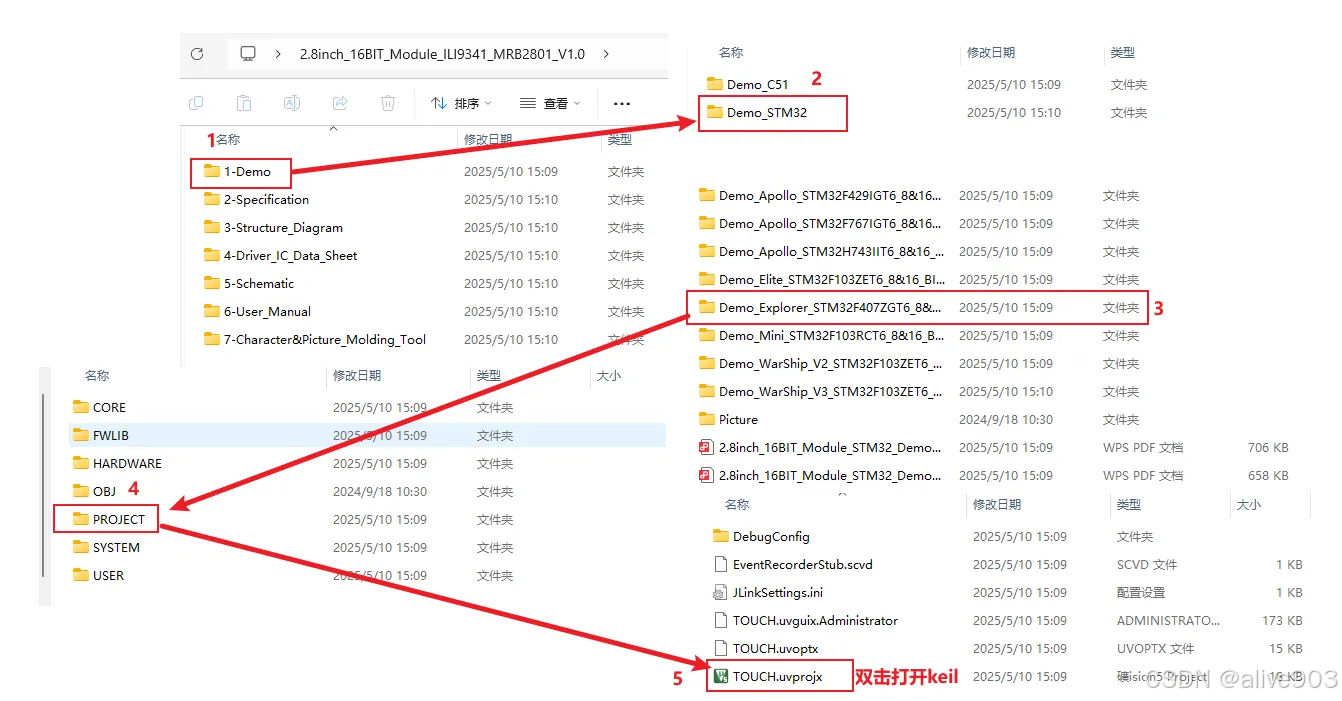Select the 3-Structure_Diagram folder
The image size is (1342, 701).
click(273, 228)
